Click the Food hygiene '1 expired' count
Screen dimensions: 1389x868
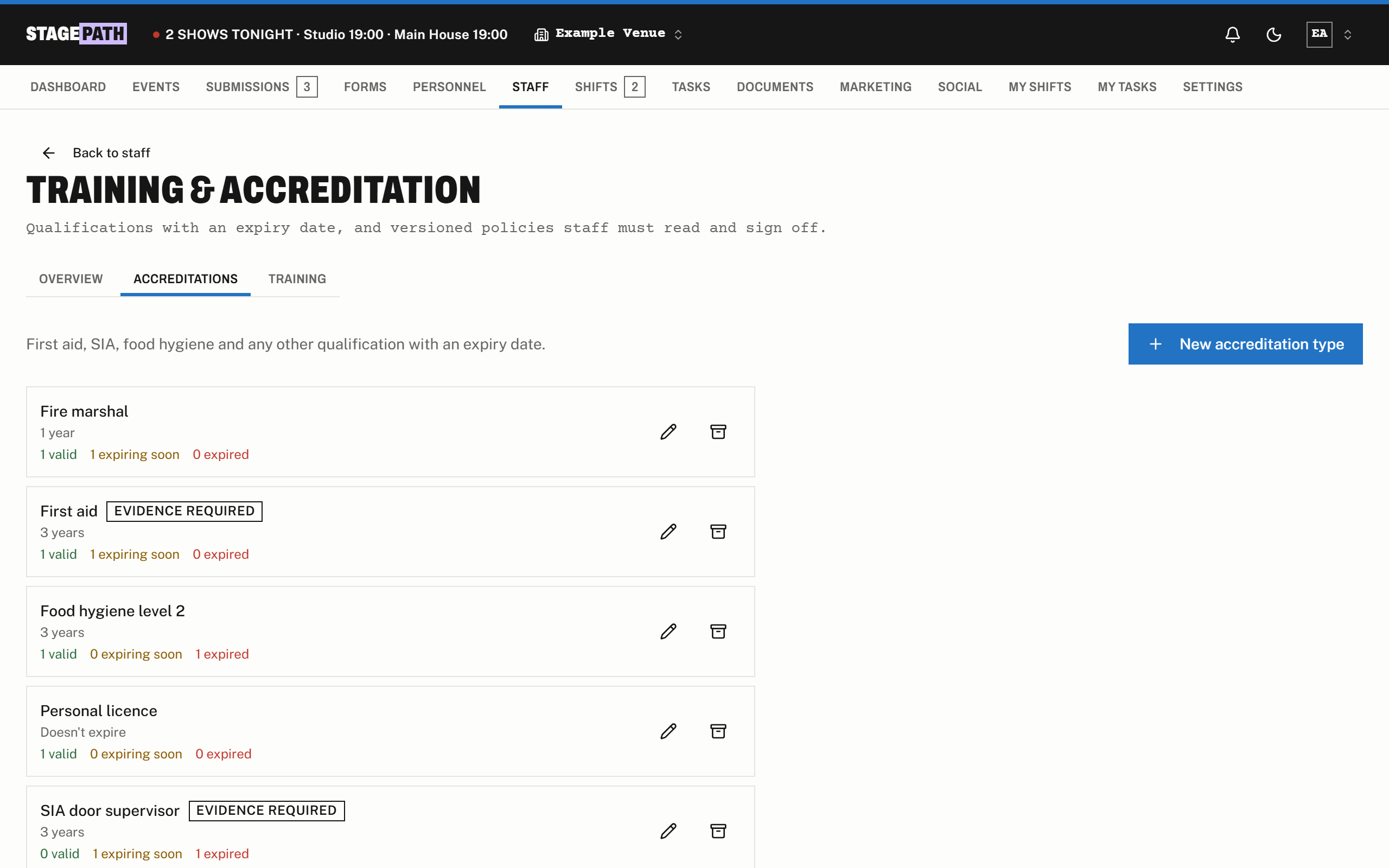[x=222, y=654]
